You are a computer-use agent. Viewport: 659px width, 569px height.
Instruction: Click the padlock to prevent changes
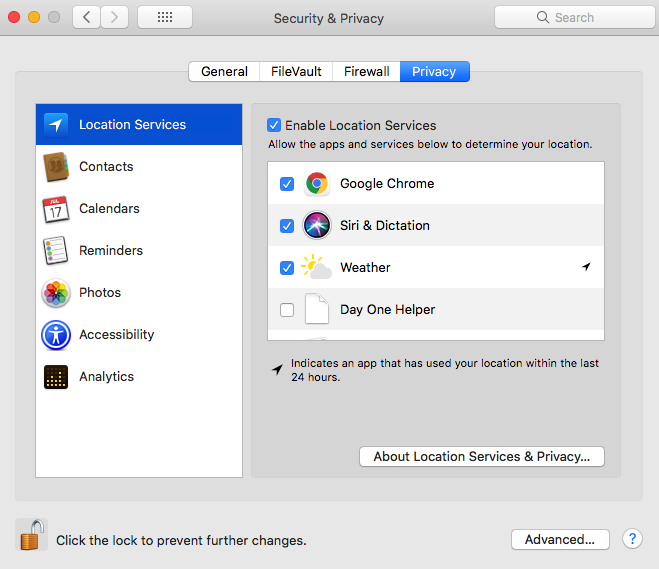tap(32, 535)
